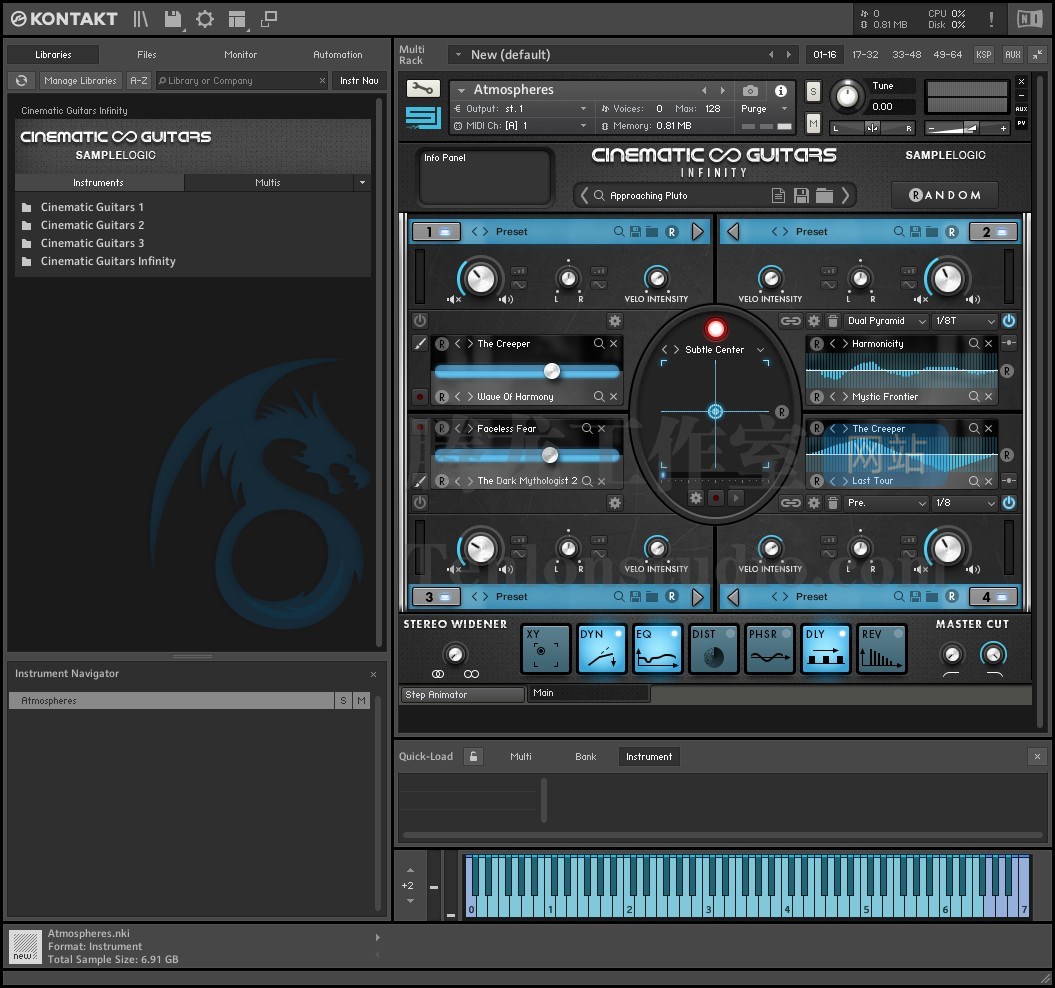Viewport: 1055px width, 988px height.
Task: Click Manage Libraries button
Action: [80, 81]
